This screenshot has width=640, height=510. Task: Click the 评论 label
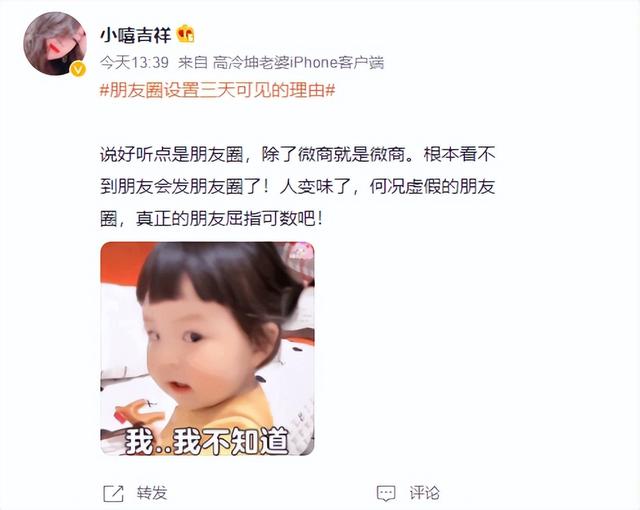424,493
